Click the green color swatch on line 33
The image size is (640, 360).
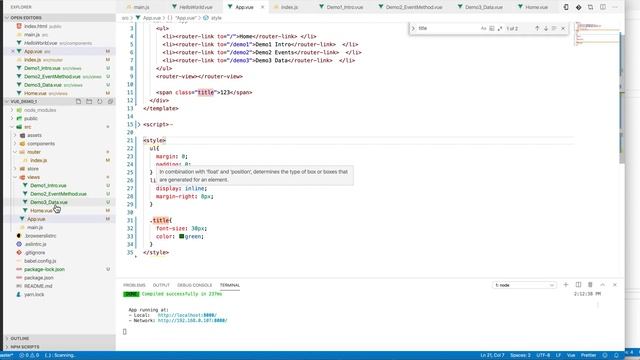pos(182,236)
